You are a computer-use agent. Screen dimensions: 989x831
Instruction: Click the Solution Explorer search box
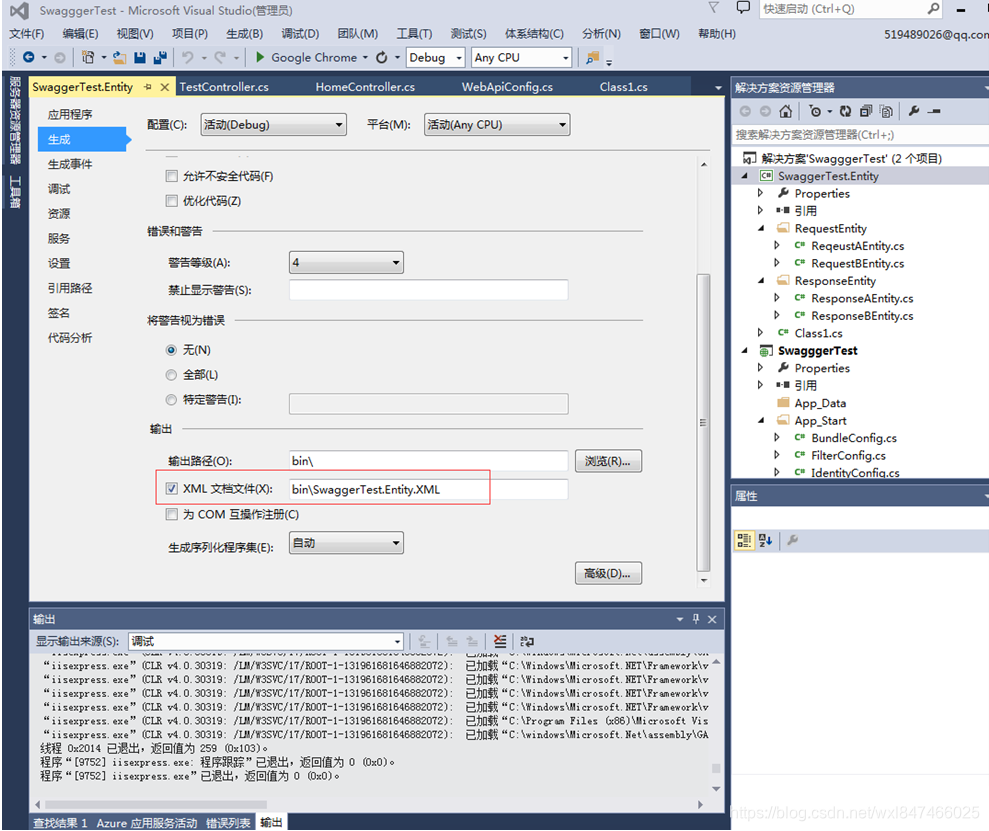click(x=860, y=134)
